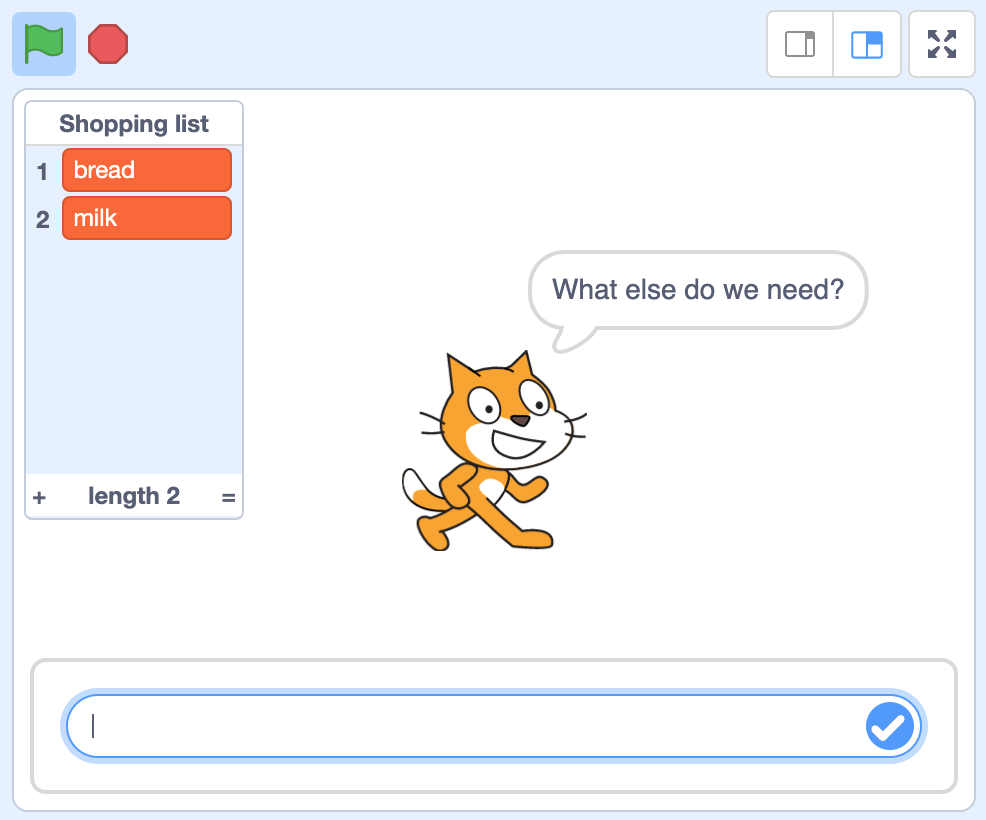
Task: Click row number 2 in the list
Action: [x=42, y=219]
